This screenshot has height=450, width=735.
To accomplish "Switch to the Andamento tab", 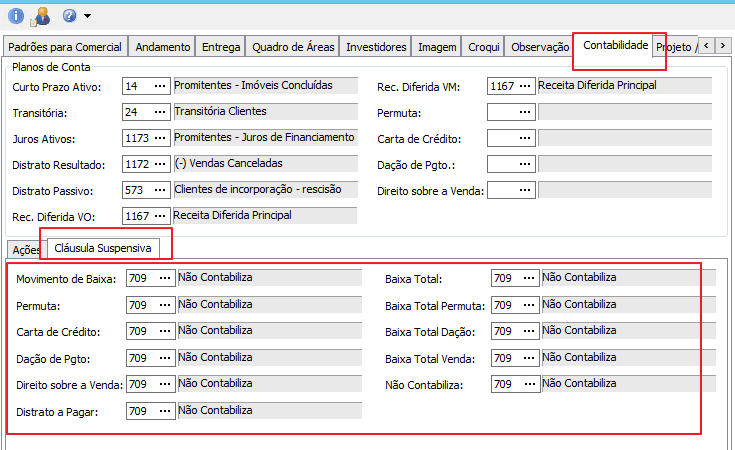I will pyautogui.click(x=162, y=47).
